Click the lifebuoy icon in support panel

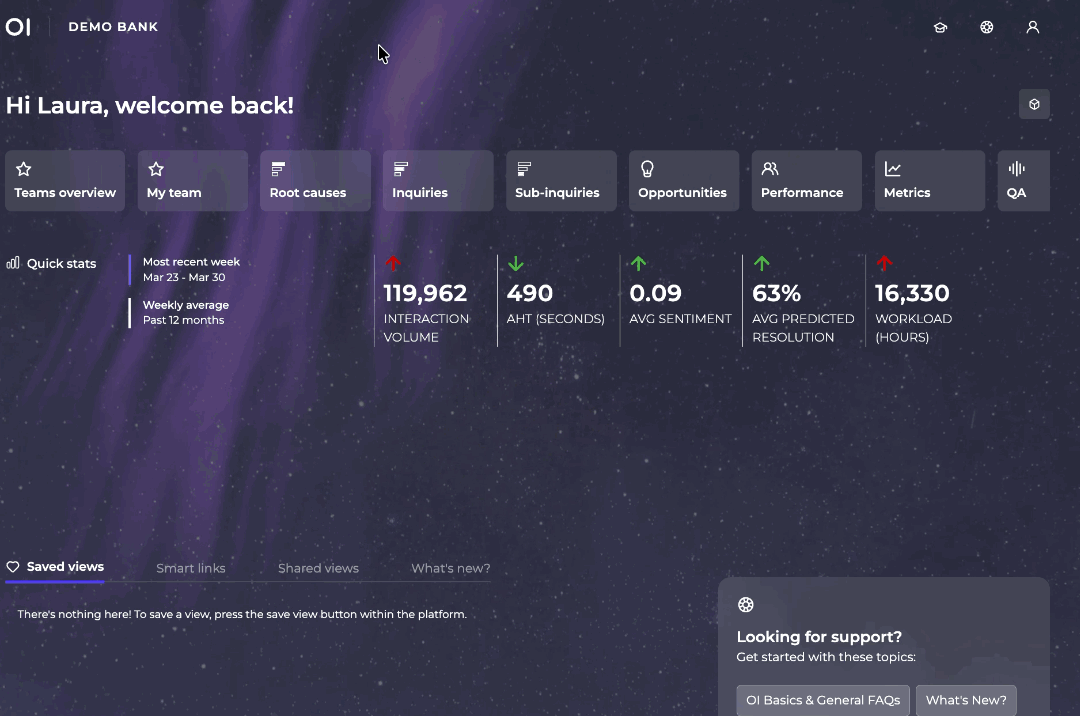pos(746,604)
